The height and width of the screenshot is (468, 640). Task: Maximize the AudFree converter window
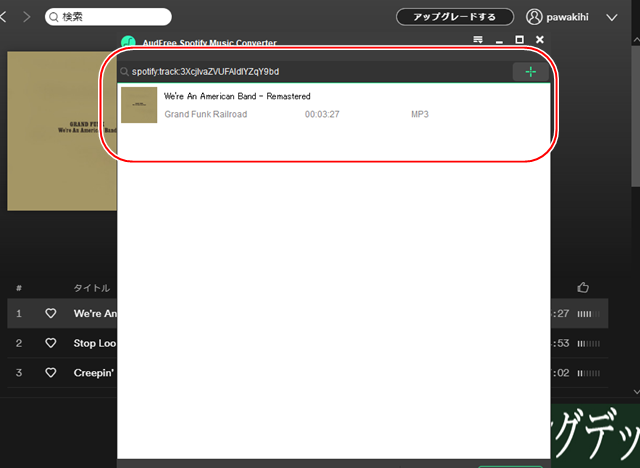(x=519, y=40)
